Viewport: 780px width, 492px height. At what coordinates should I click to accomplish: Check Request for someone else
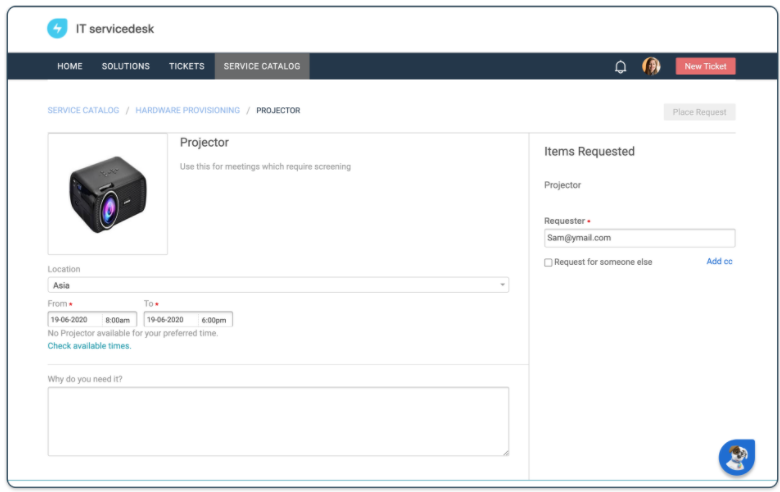548,263
